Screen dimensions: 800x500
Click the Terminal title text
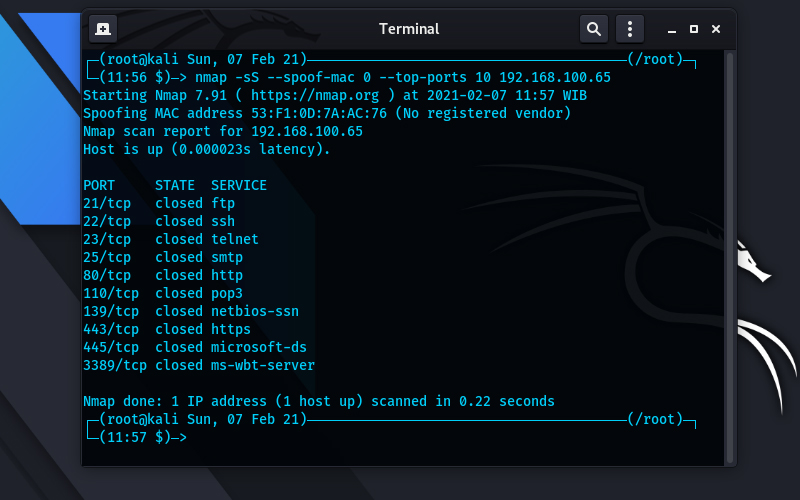point(409,29)
